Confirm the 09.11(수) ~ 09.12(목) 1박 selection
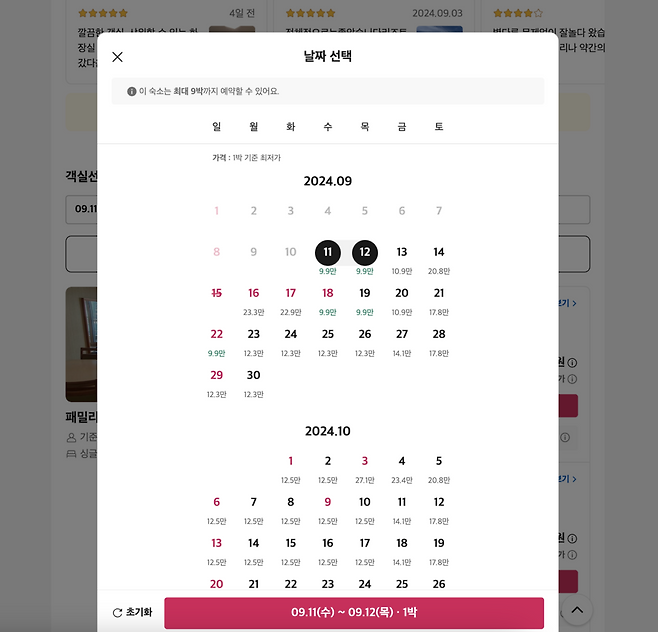 point(354,613)
